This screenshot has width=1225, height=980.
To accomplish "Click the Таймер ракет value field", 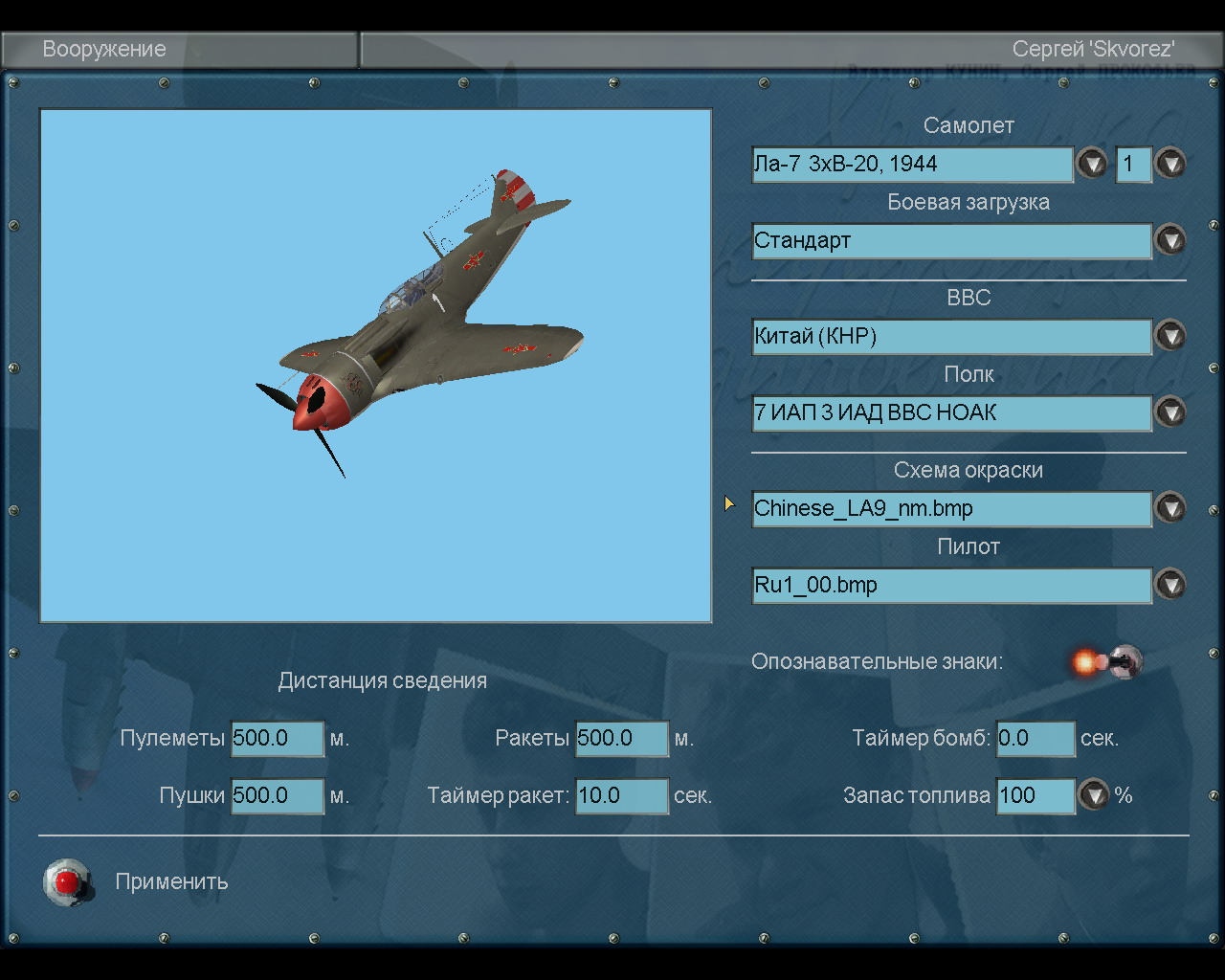I will click(621, 795).
